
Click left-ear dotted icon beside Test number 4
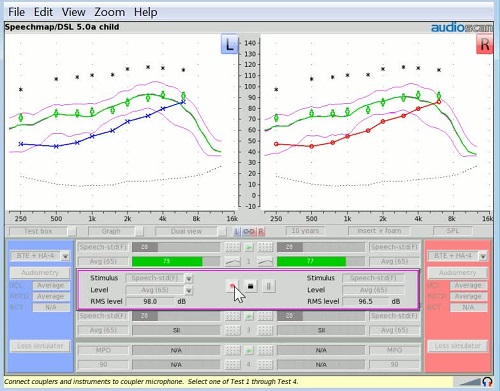click(x=233, y=365)
